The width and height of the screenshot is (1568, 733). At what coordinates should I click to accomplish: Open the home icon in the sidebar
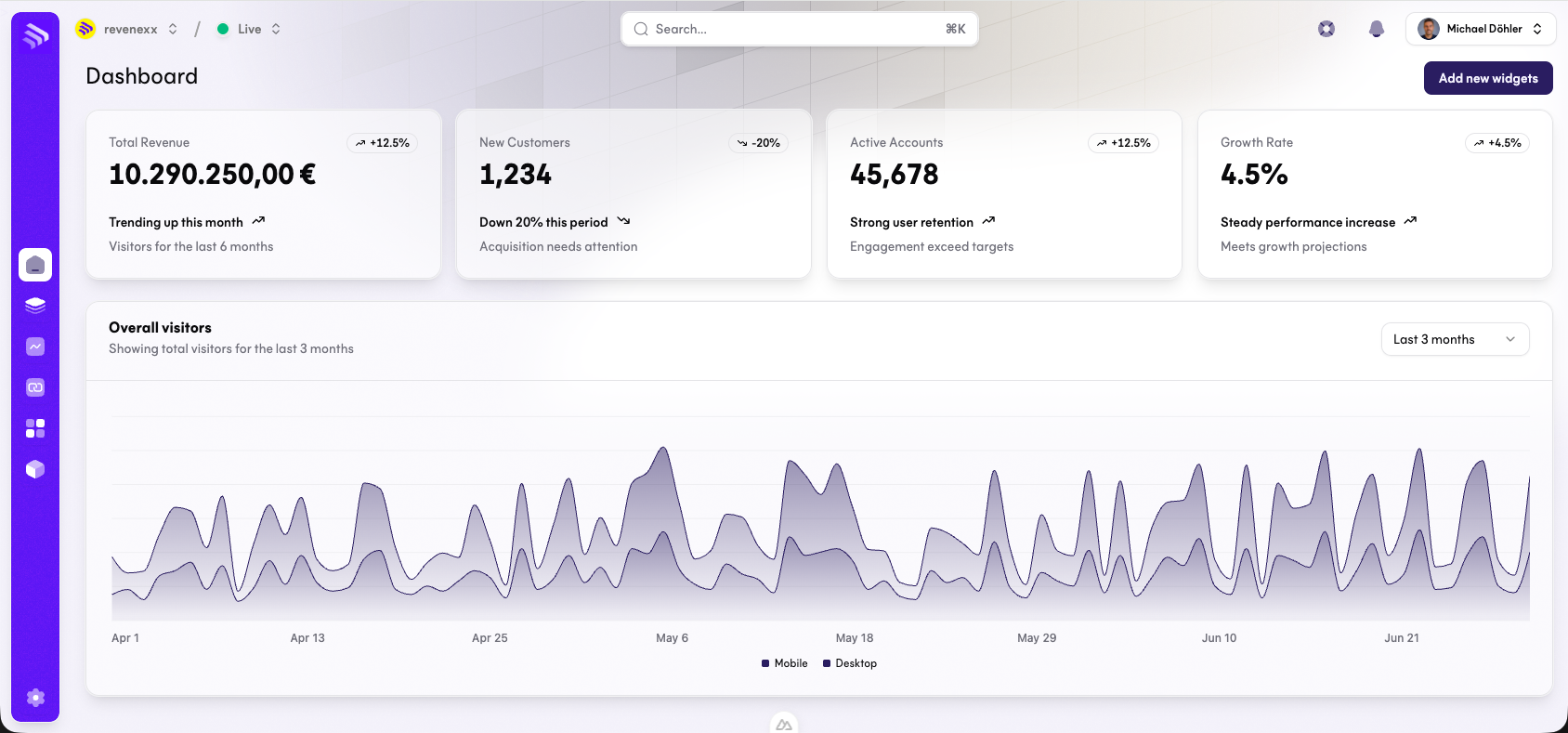[x=35, y=265]
